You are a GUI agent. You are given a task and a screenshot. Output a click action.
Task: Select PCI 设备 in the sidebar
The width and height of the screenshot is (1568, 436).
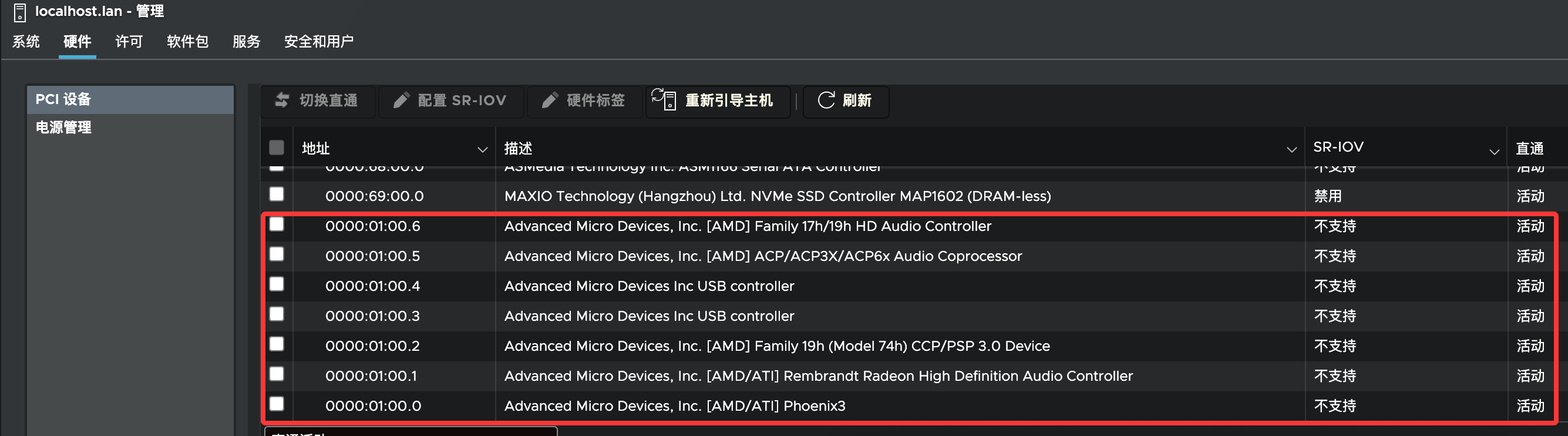(130, 99)
